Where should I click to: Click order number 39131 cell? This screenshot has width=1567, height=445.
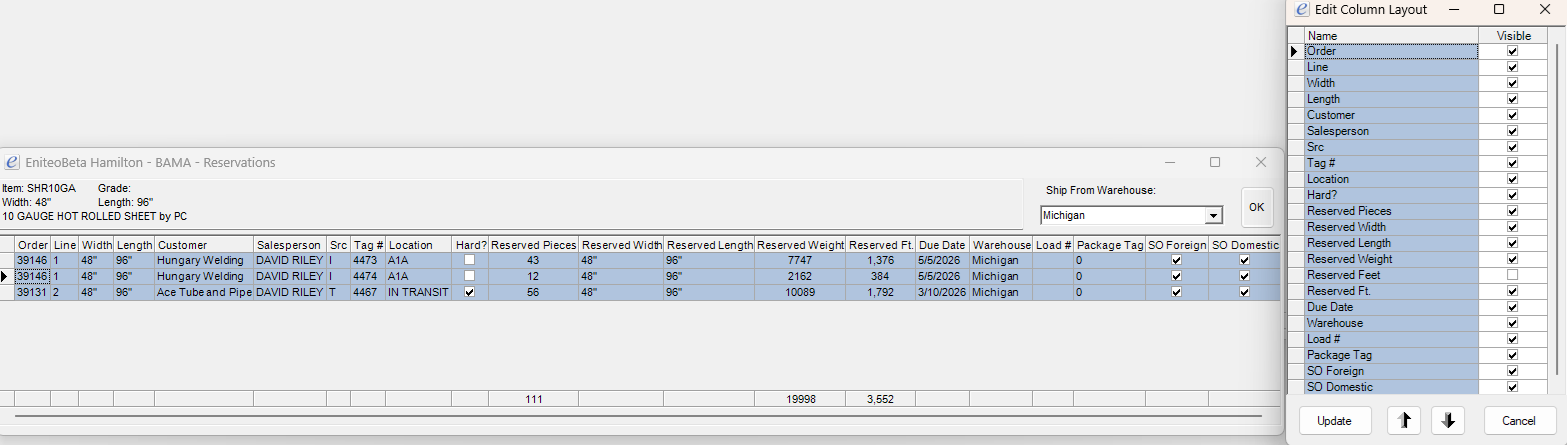(32, 293)
